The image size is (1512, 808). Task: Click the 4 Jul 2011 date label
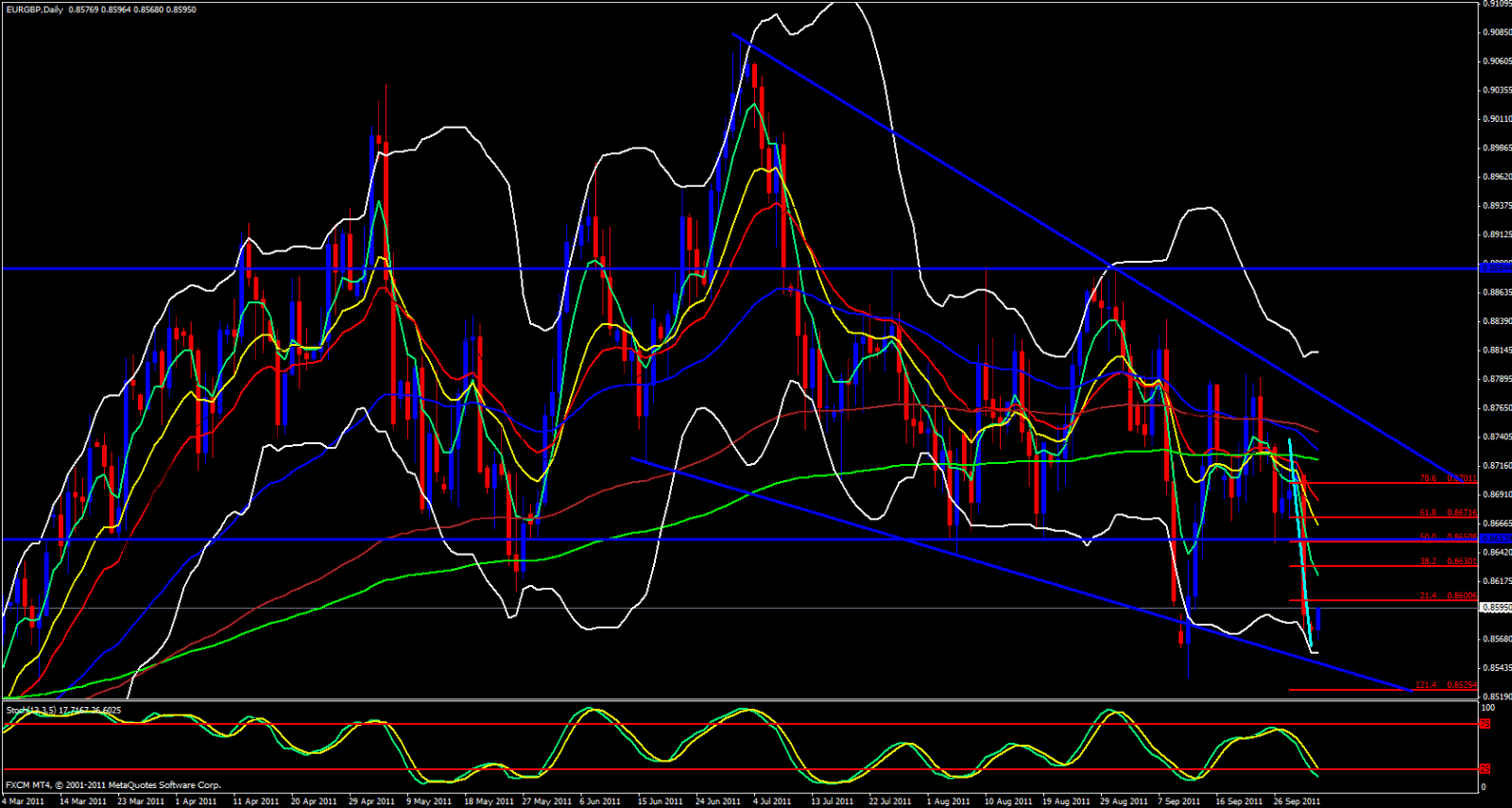coord(772,801)
